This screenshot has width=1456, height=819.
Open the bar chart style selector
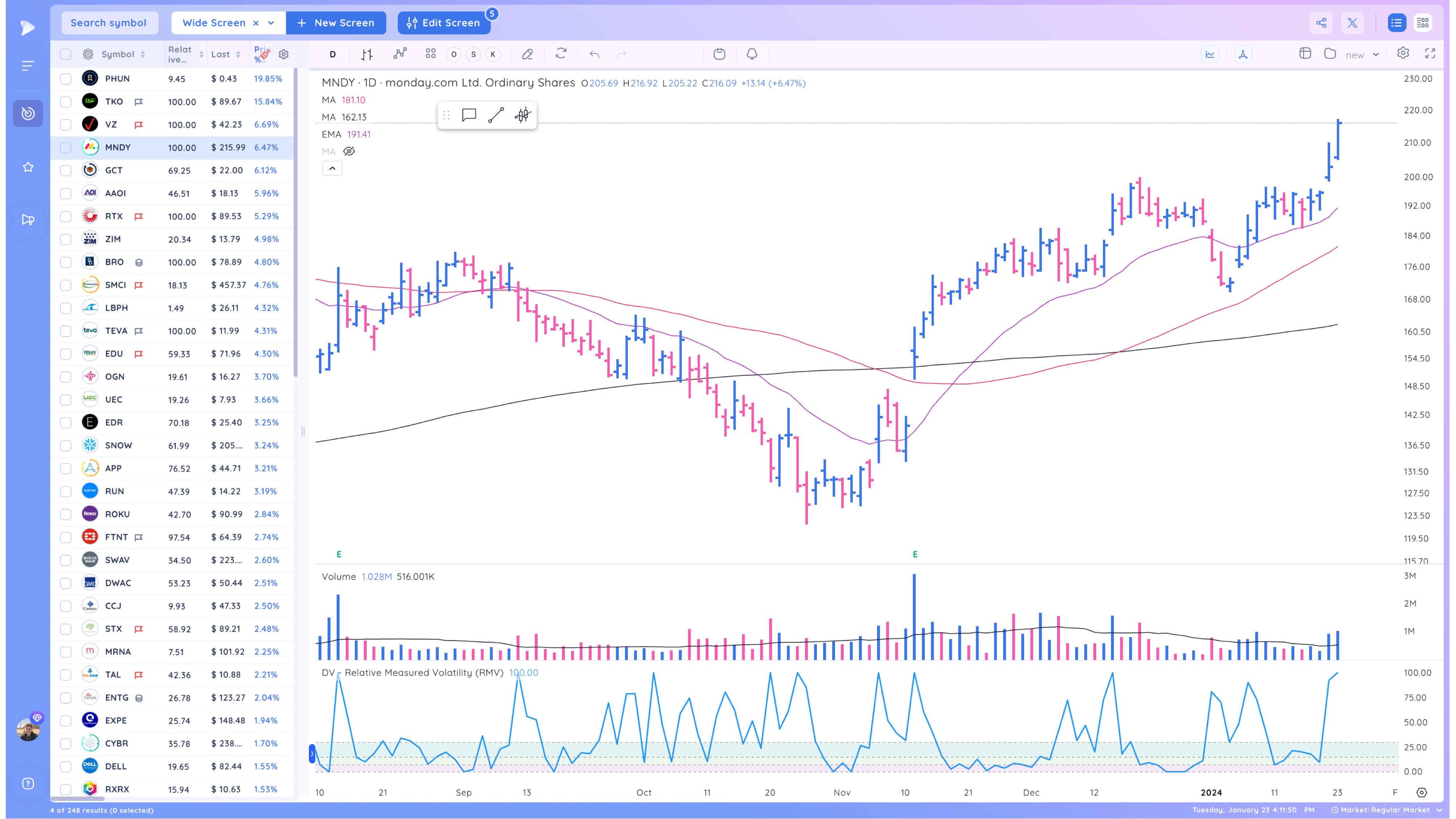coord(367,54)
